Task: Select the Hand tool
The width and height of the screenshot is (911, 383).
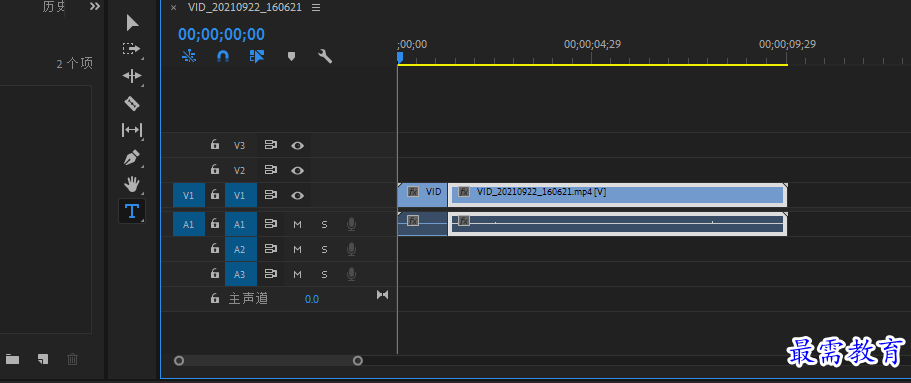Action: (x=132, y=185)
